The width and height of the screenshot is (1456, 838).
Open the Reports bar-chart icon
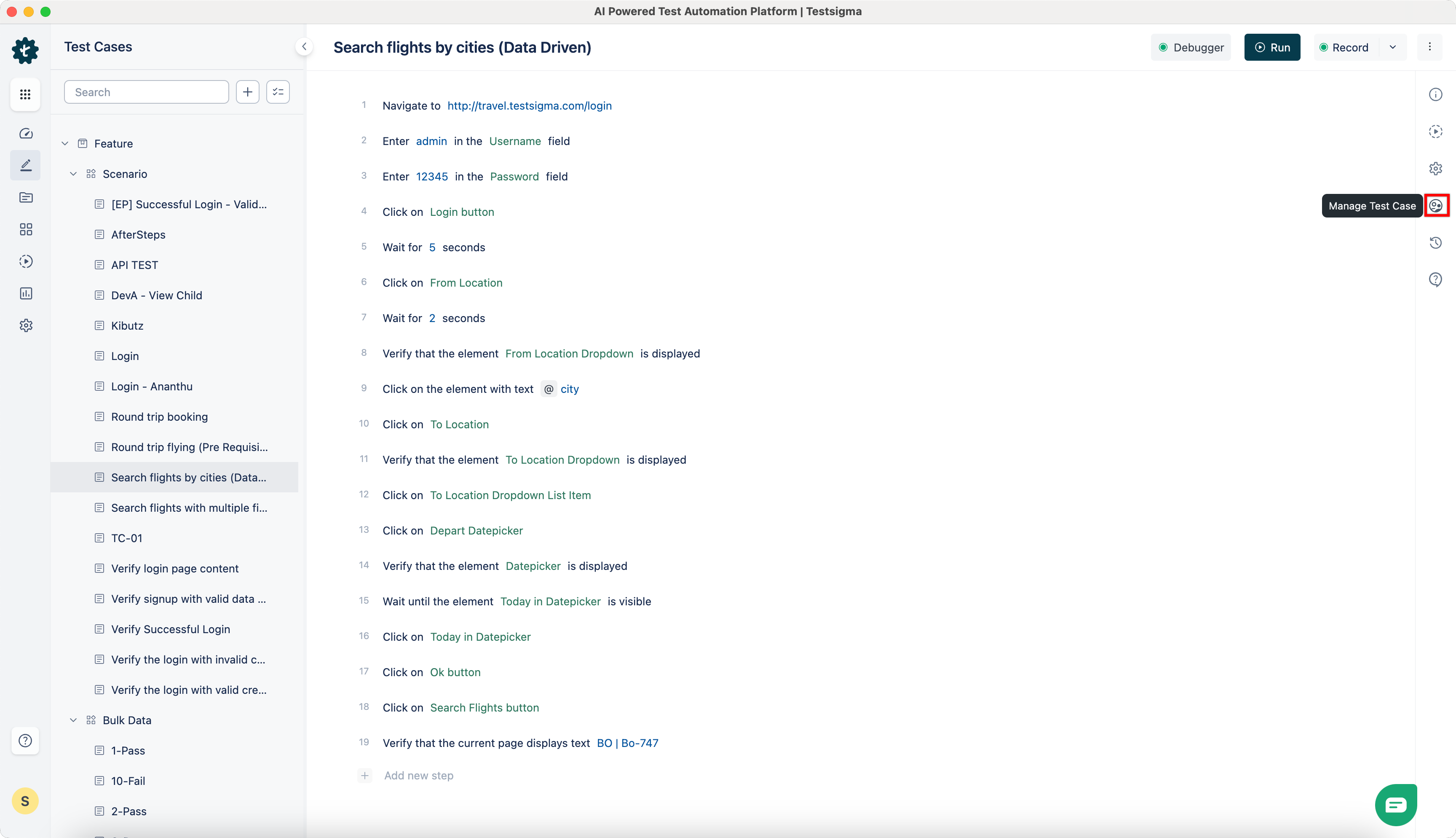click(x=25, y=293)
